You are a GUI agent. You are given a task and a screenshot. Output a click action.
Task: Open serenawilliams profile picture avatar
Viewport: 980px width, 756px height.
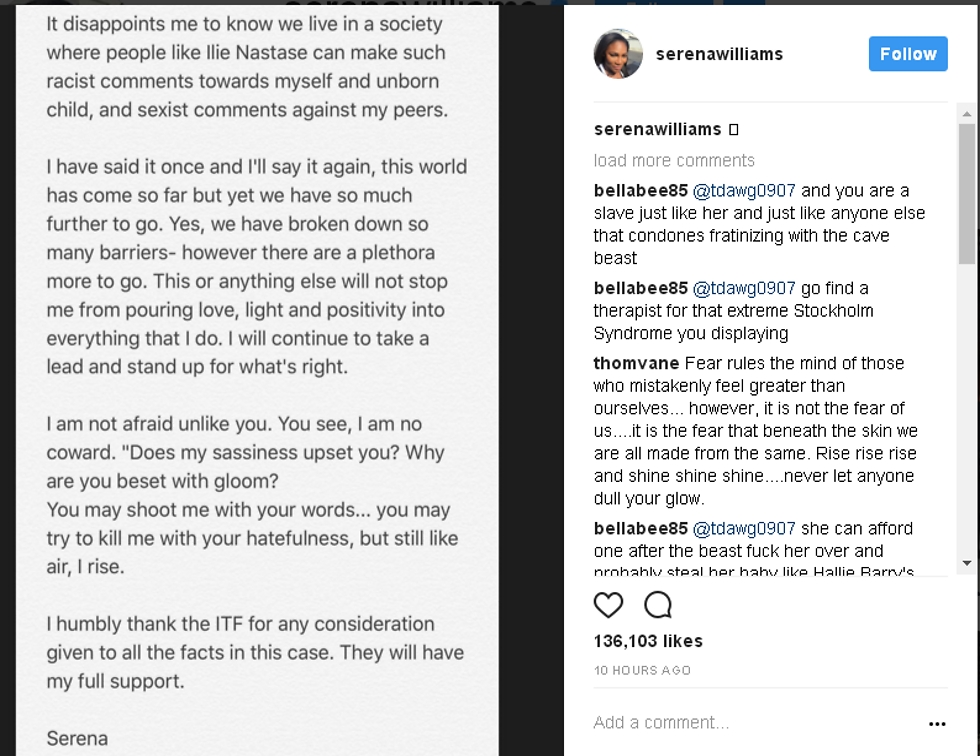pyautogui.click(x=618, y=54)
